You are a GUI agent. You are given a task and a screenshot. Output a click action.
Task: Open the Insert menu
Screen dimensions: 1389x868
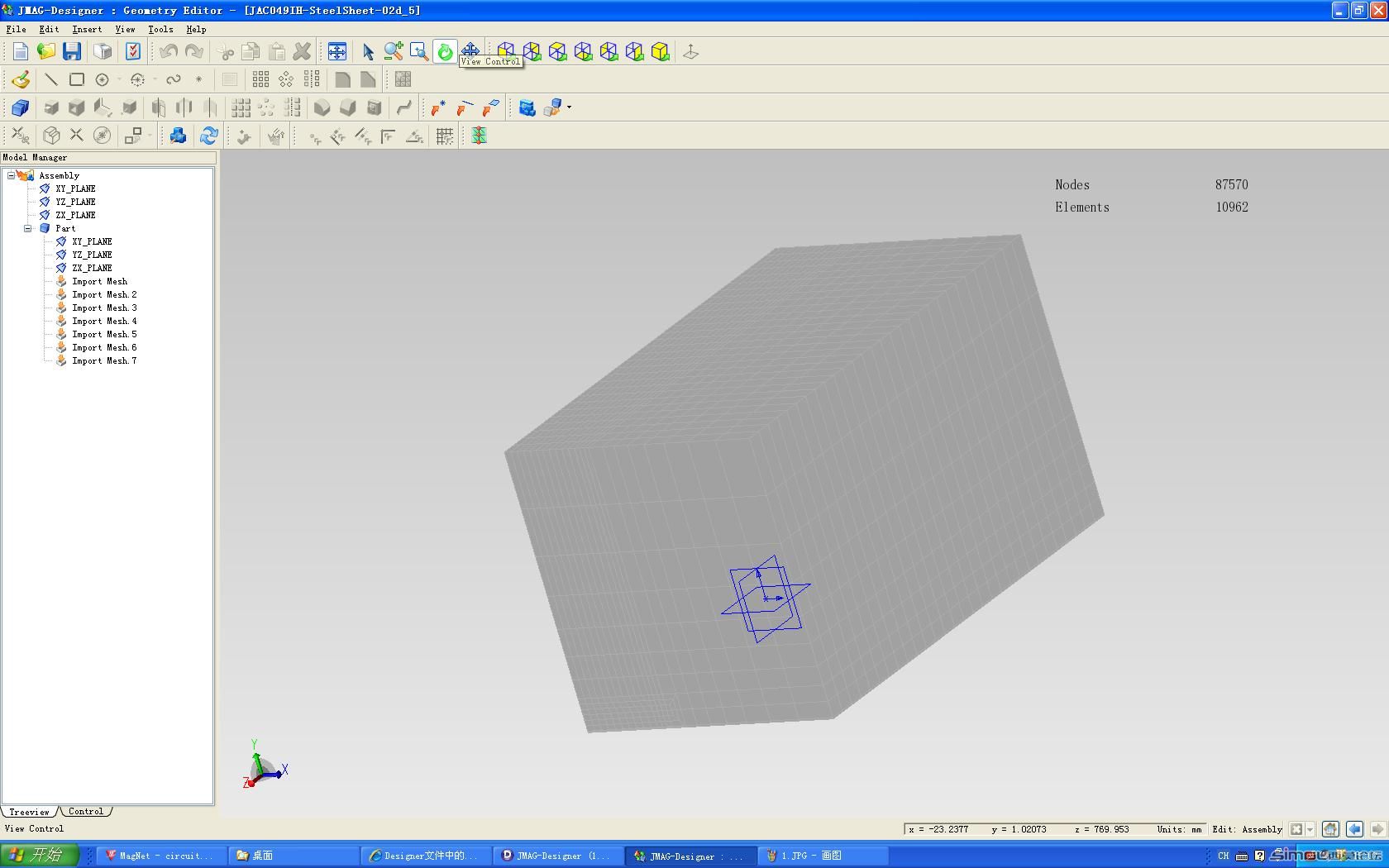(x=87, y=29)
